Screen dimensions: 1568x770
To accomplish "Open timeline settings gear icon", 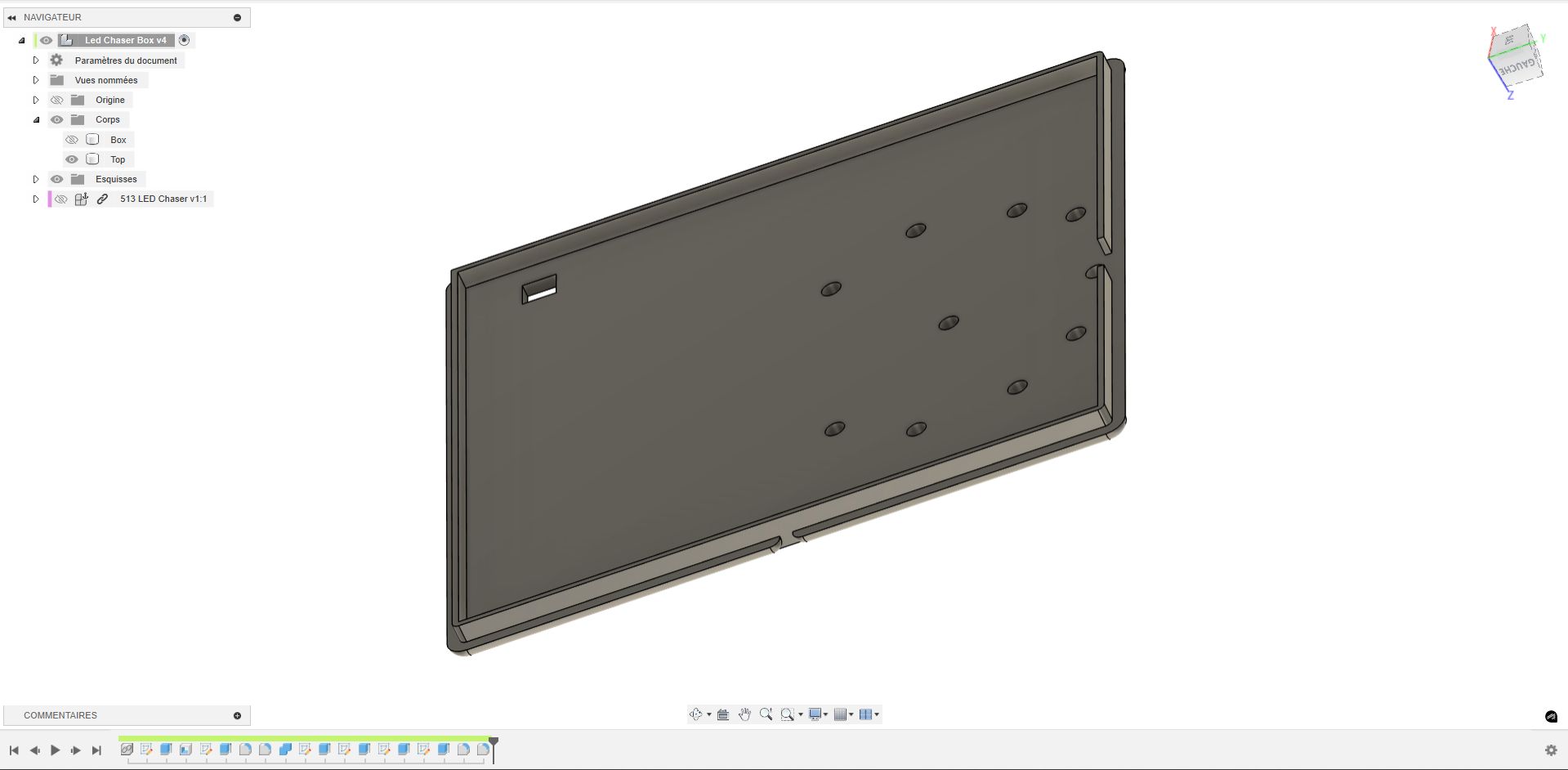I will [x=1551, y=750].
